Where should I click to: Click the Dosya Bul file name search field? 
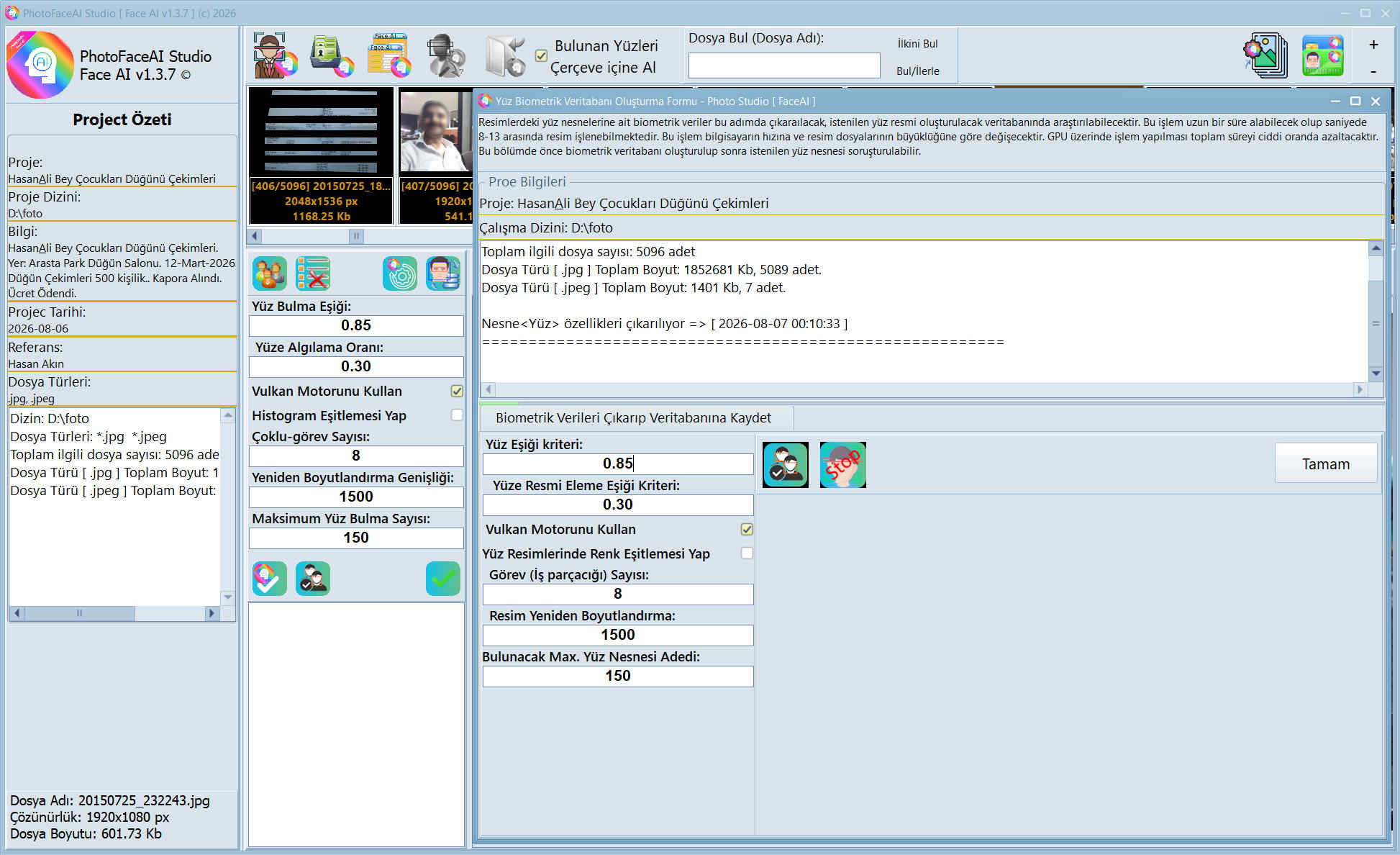pyautogui.click(x=784, y=65)
